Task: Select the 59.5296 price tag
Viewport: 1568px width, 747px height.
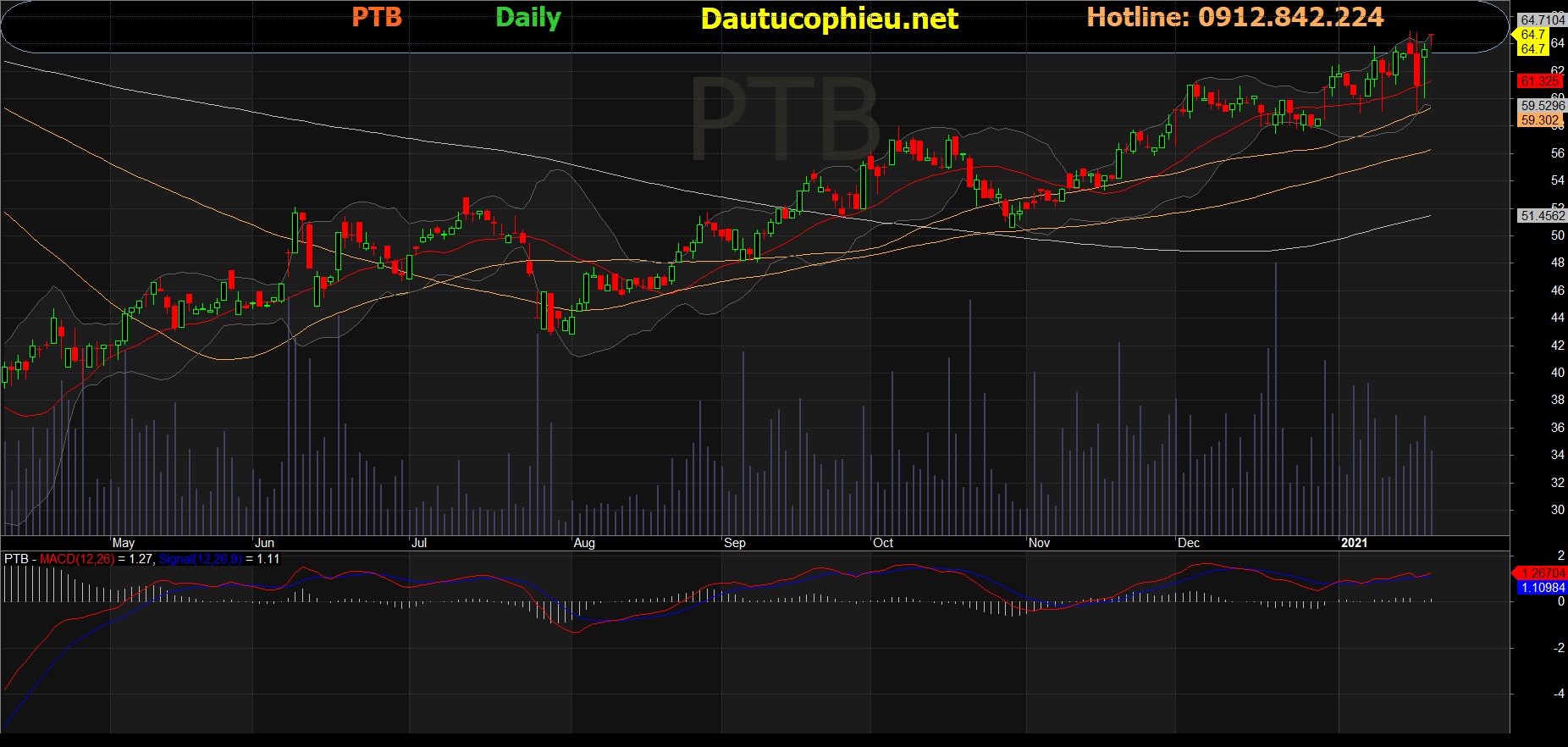Action: click(x=1542, y=106)
